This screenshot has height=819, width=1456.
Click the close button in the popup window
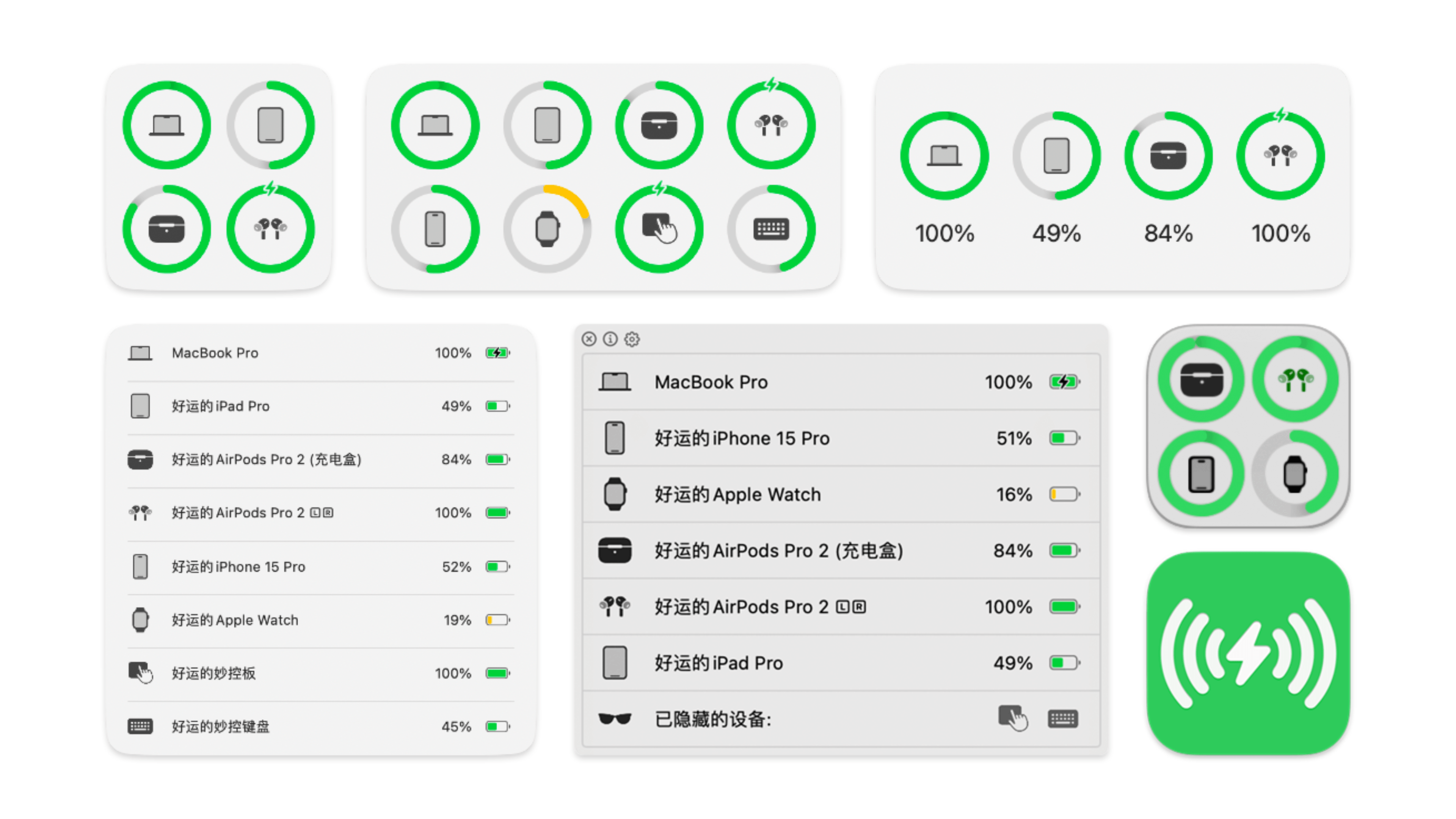tap(589, 339)
